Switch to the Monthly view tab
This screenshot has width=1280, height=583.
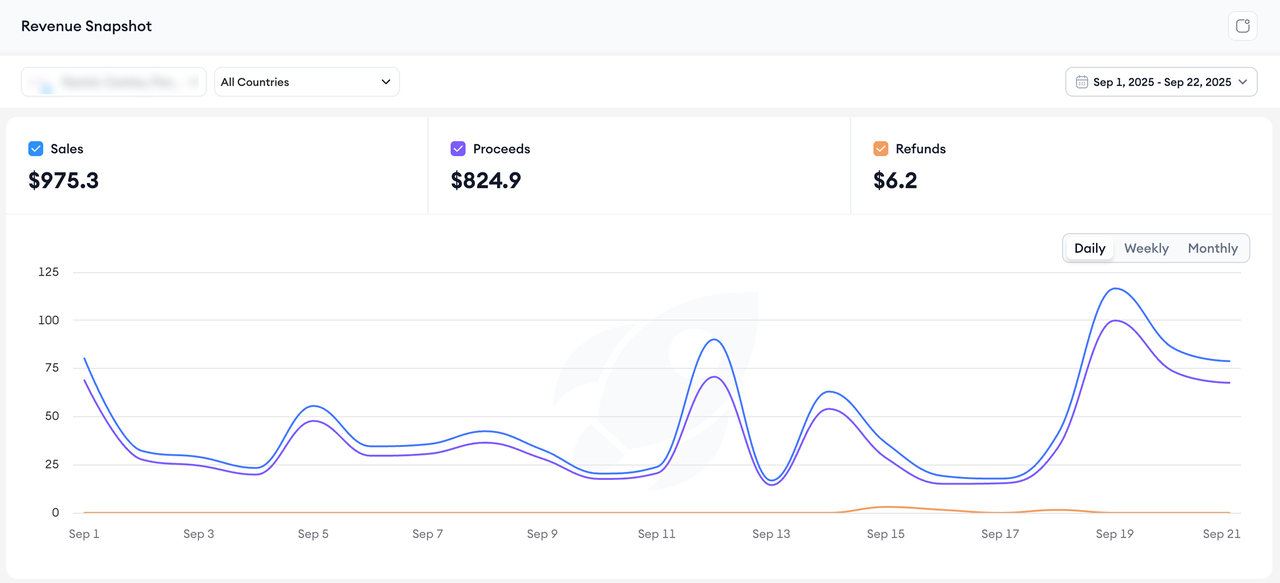point(1212,248)
